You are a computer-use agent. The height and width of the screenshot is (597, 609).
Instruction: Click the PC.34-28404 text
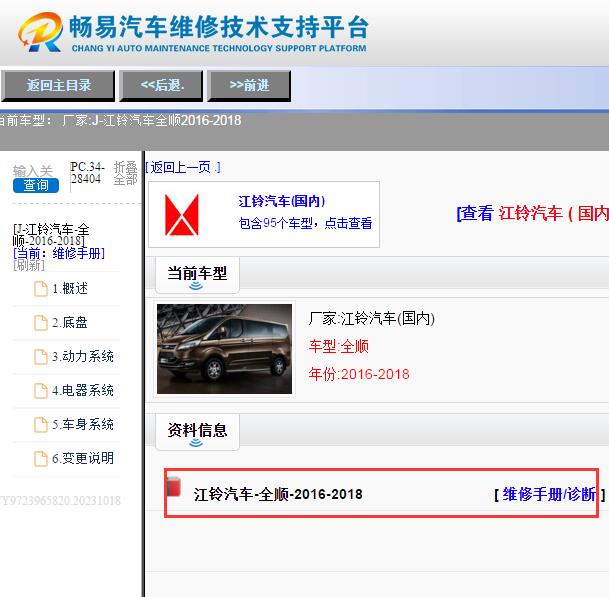pos(87,173)
